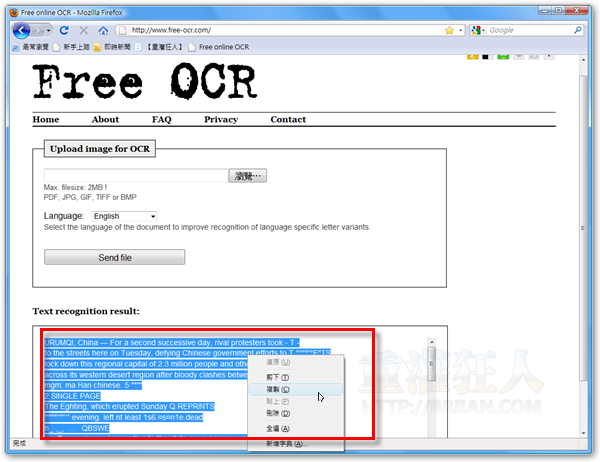Click 'The Eghting, which erupted Sunday Q REPRINTS'
600x462 pixels.
tap(129, 406)
